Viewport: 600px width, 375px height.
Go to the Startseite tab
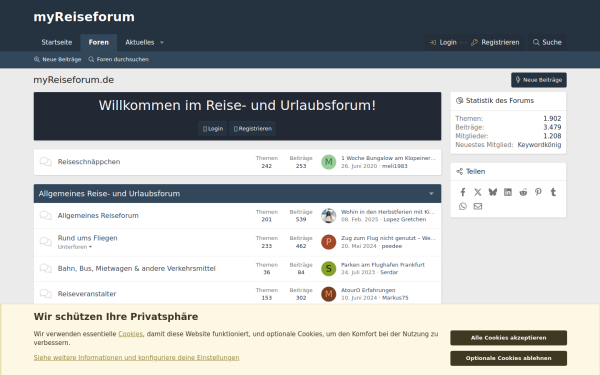point(57,42)
